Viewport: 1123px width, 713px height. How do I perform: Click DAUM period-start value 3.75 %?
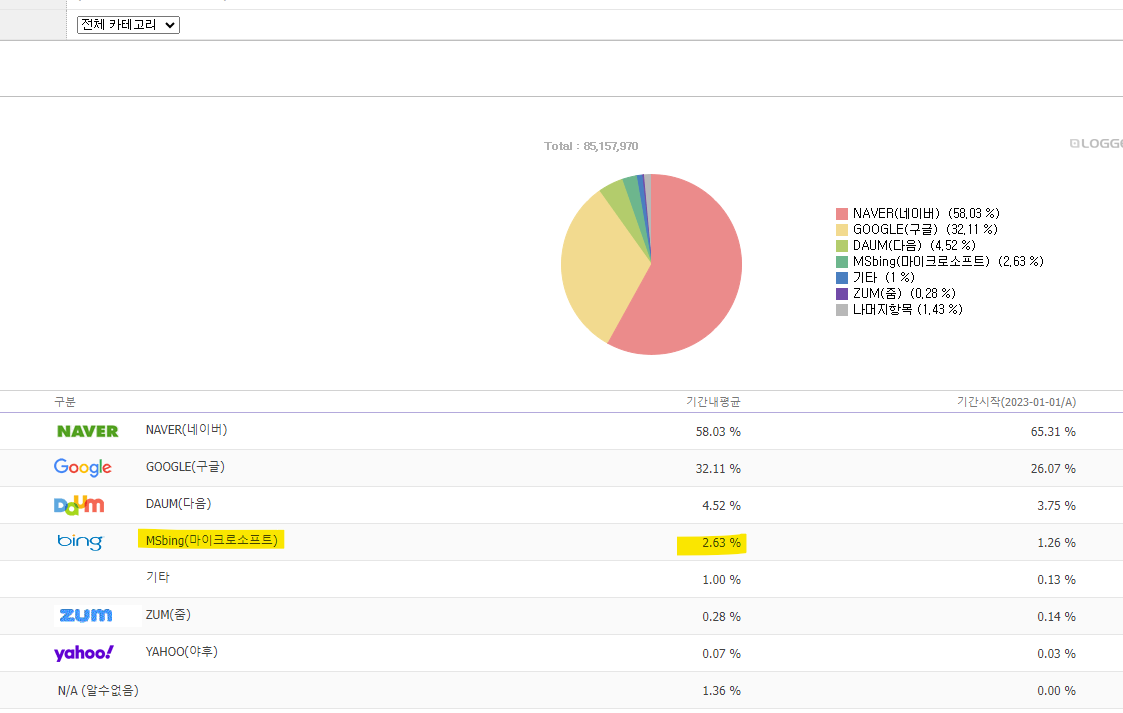click(1056, 506)
